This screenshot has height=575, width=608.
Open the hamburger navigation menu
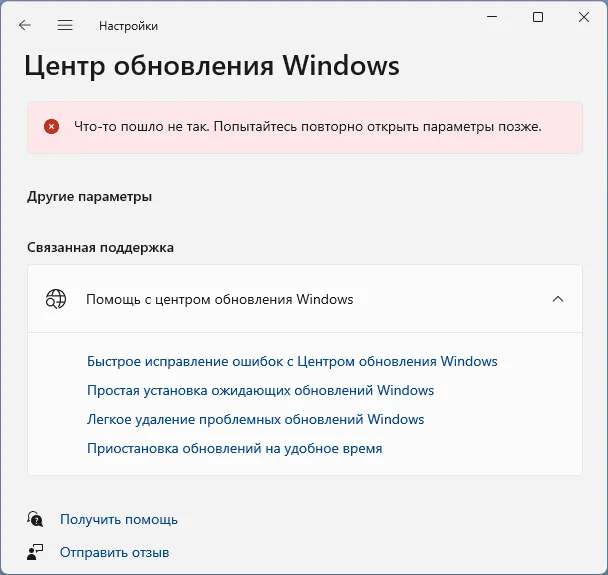coord(65,25)
